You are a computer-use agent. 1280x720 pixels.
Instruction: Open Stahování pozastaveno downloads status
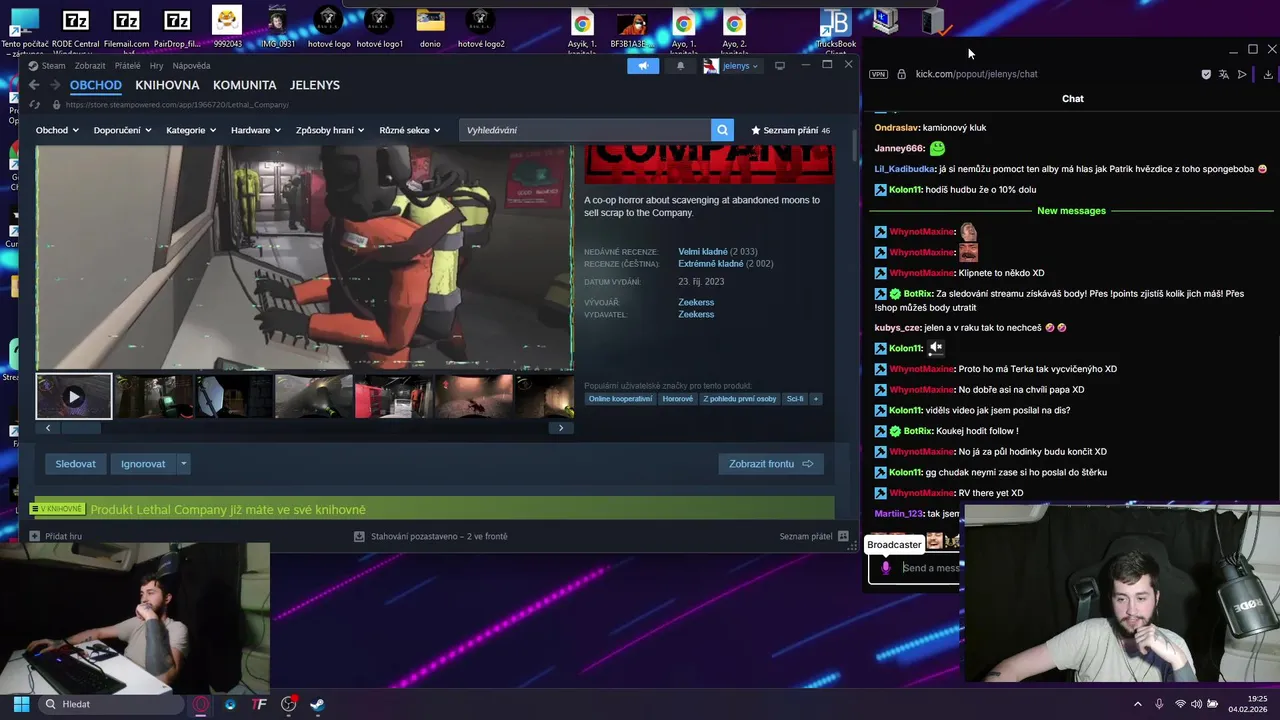click(432, 536)
